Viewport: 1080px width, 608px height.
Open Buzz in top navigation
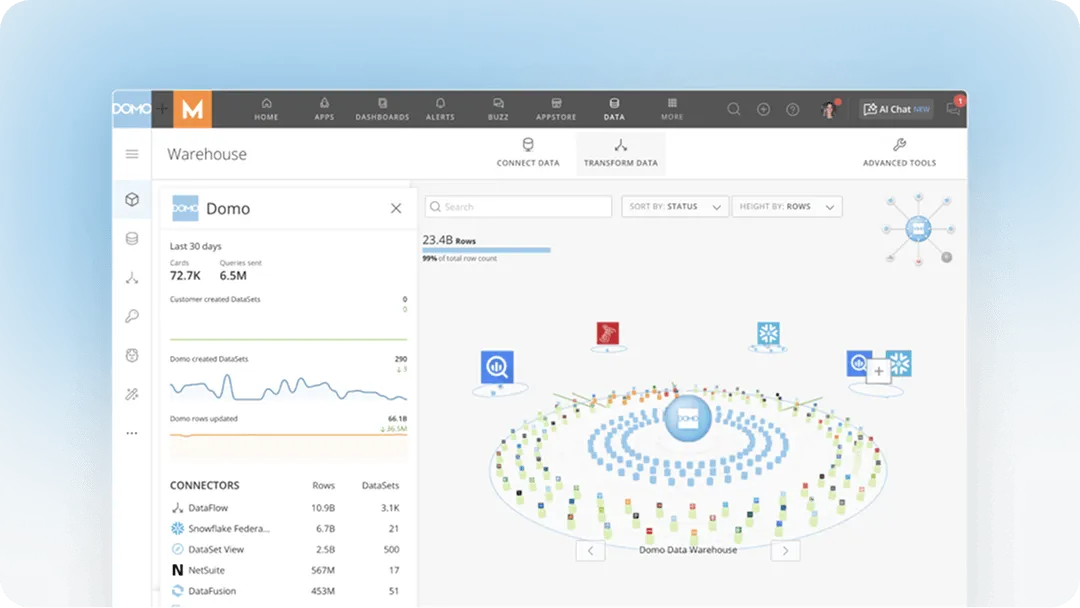498,109
